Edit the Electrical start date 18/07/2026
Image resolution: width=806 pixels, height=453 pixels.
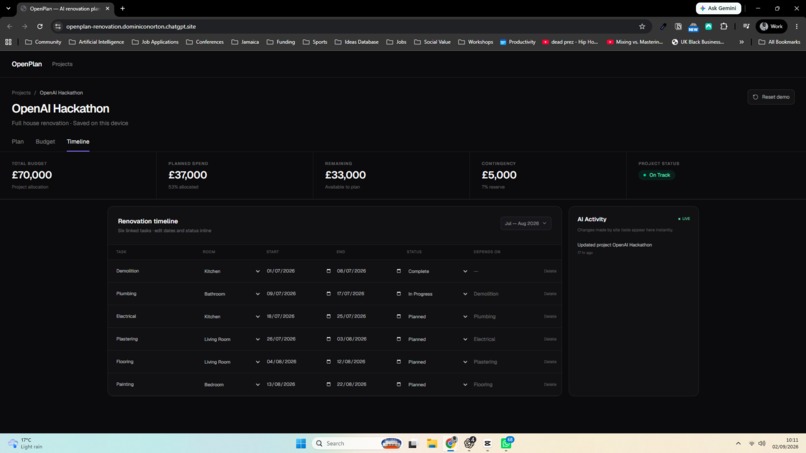click(x=281, y=316)
